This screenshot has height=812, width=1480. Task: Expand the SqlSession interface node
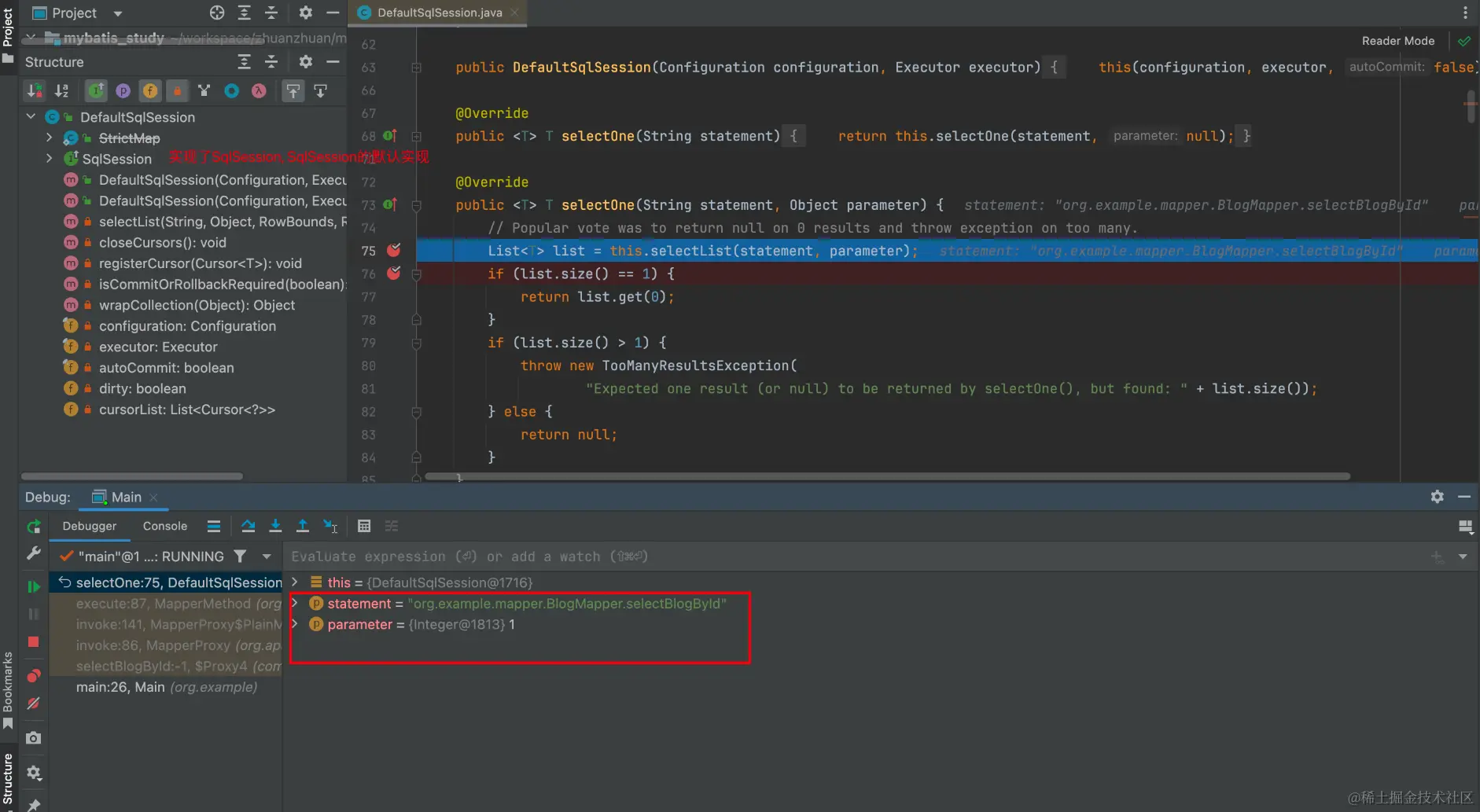point(49,158)
